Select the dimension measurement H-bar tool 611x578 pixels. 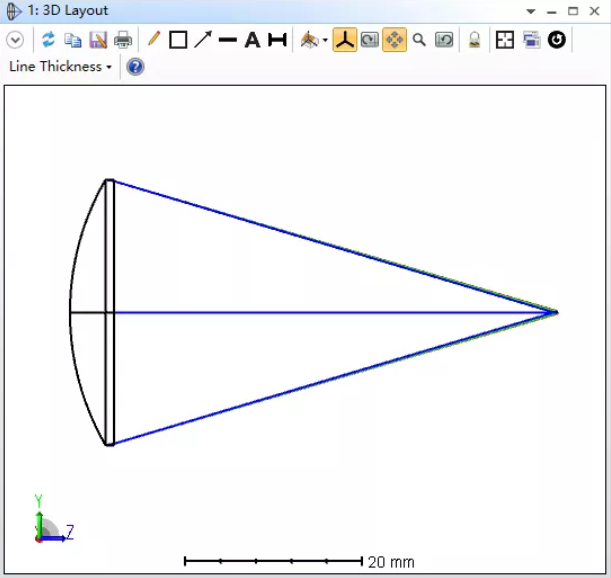coord(277,40)
